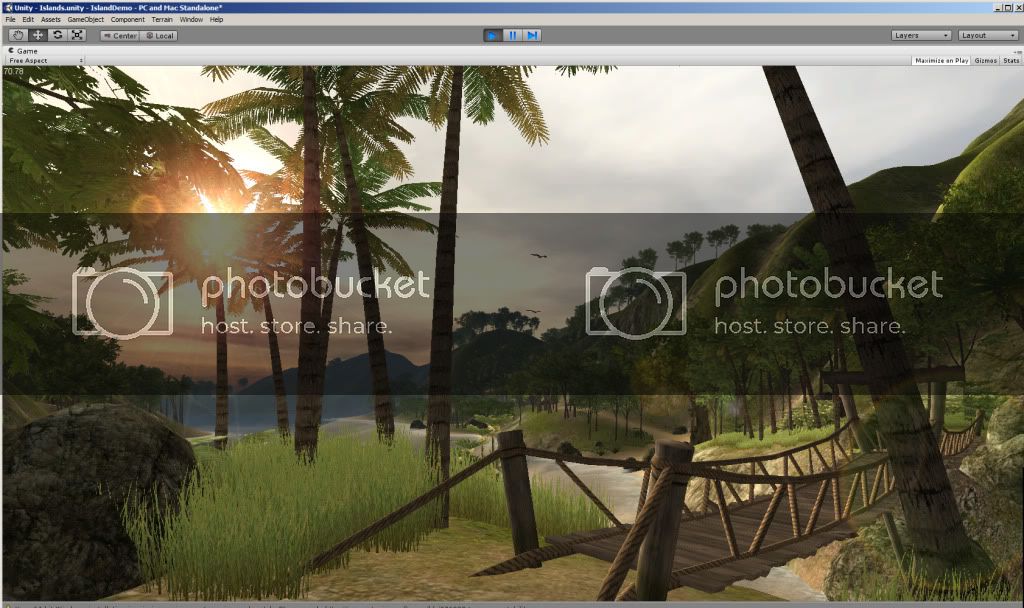The image size is (1024, 608).
Task: Open the GameObject menu
Action: pyautogui.click(x=86, y=20)
